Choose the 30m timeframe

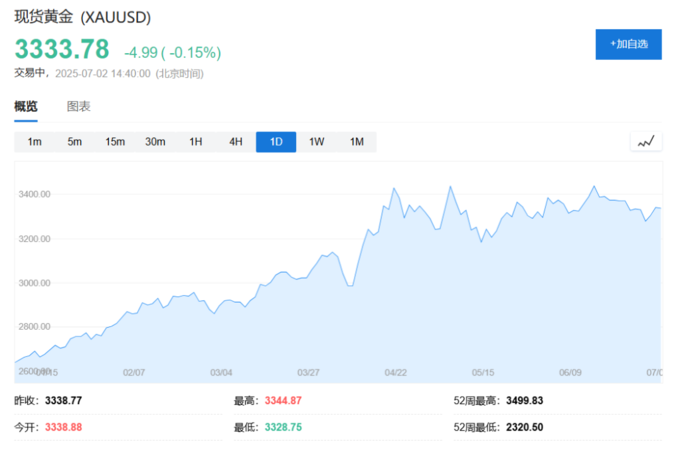(155, 142)
